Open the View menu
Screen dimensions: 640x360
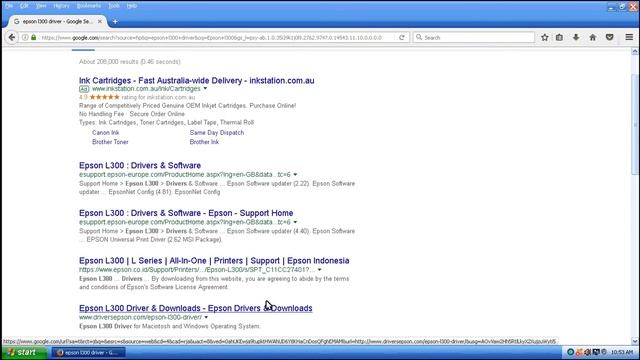point(41,6)
